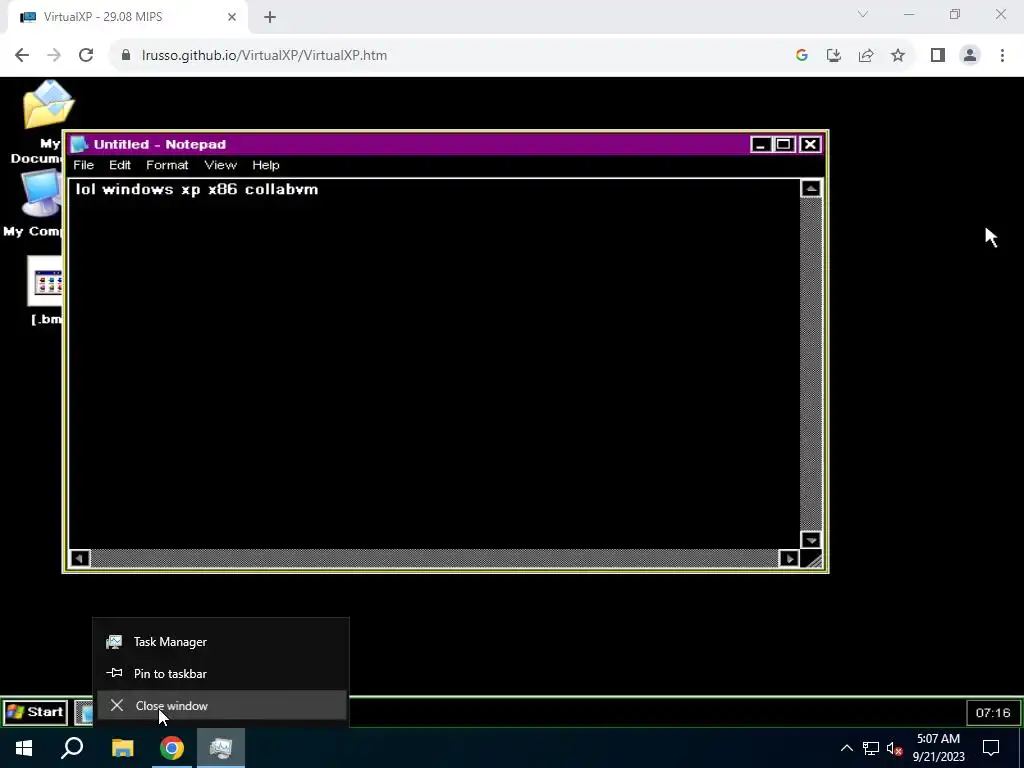Image resolution: width=1024 pixels, height=768 pixels.
Task: Open the Notepad Format menu
Action: tap(167, 165)
